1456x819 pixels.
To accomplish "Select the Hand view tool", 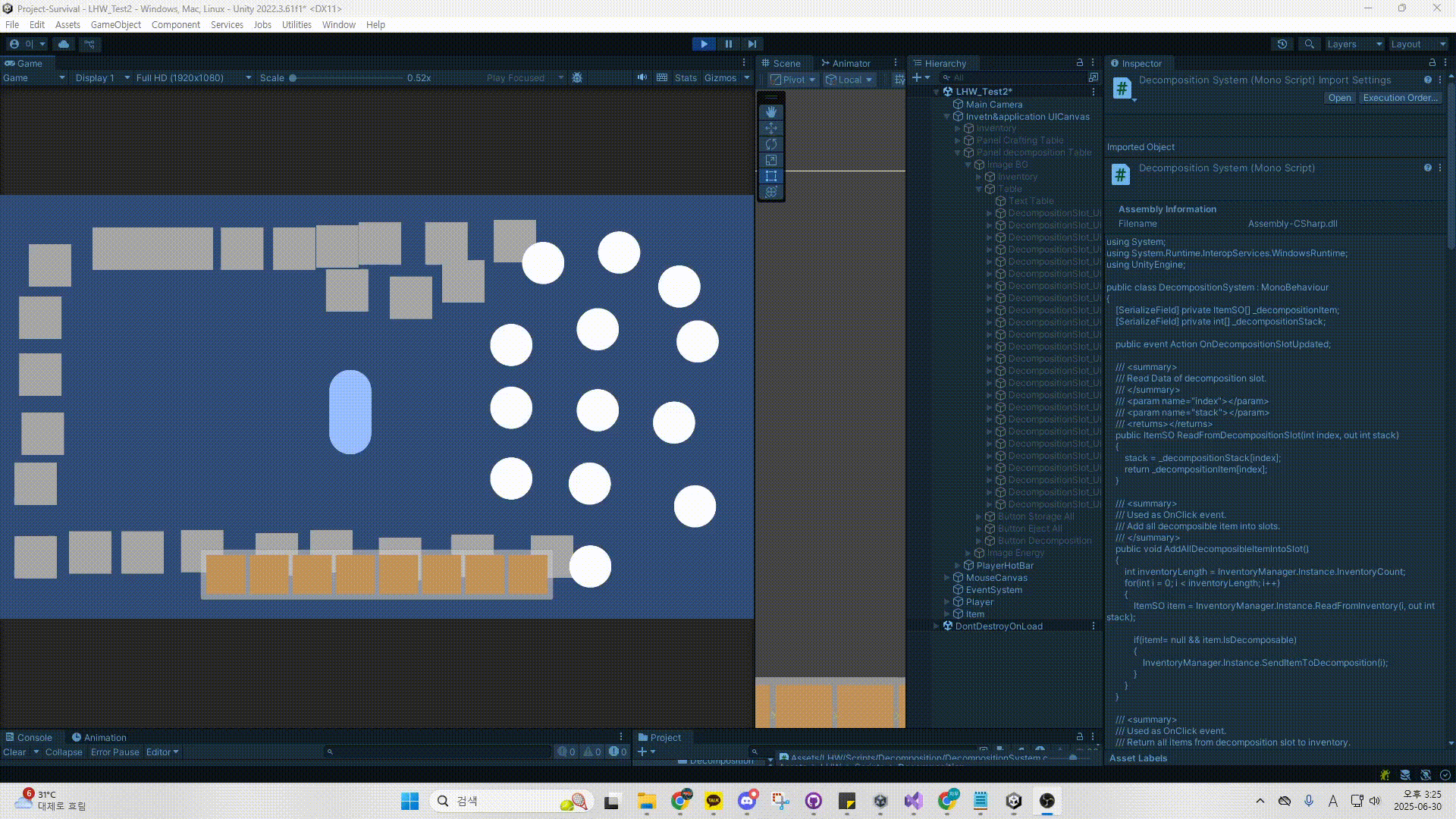I will click(771, 112).
